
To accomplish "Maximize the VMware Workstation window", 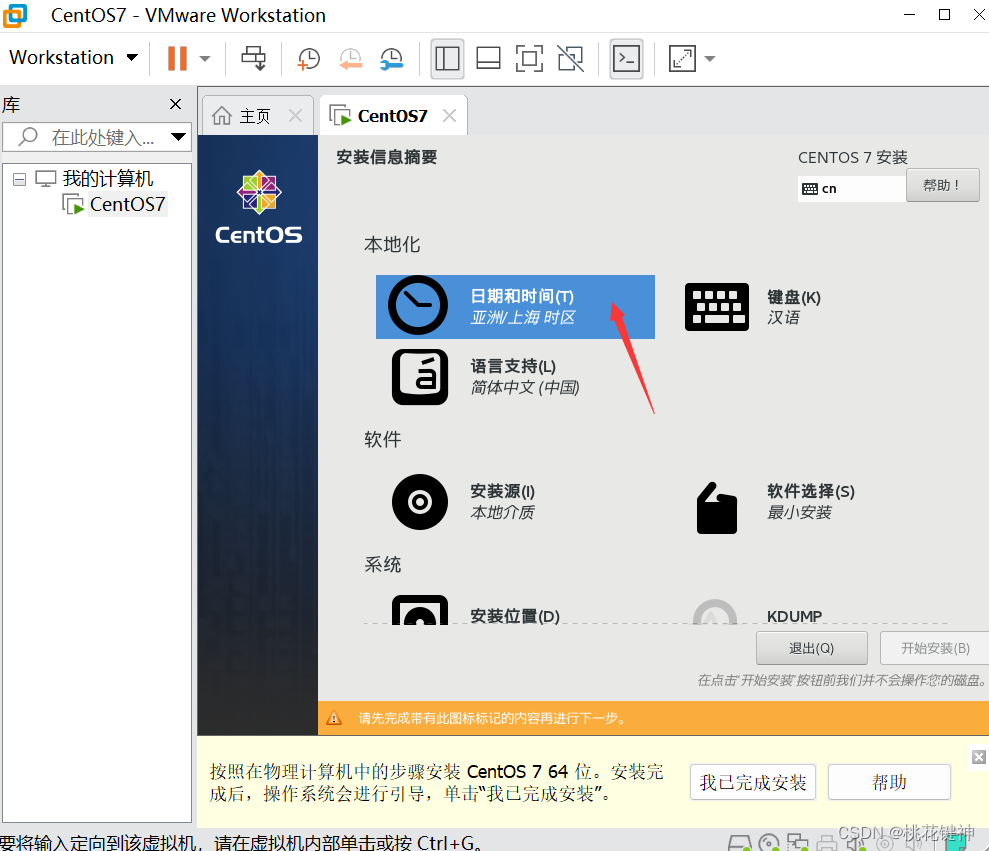I will [x=944, y=15].
